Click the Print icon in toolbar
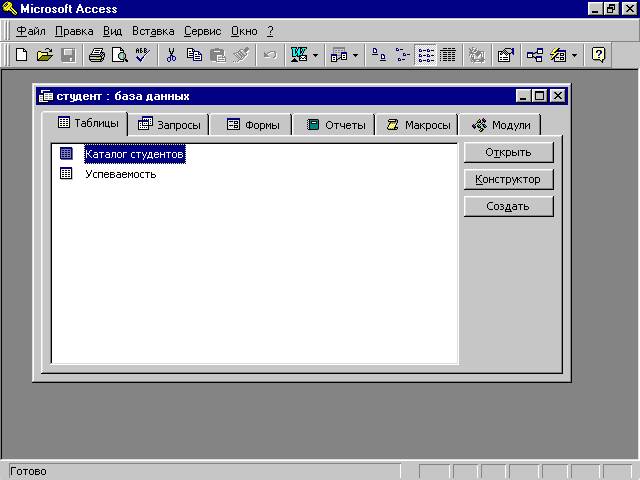640x480 pixels. pyautogui.click(x=96, y=55)
